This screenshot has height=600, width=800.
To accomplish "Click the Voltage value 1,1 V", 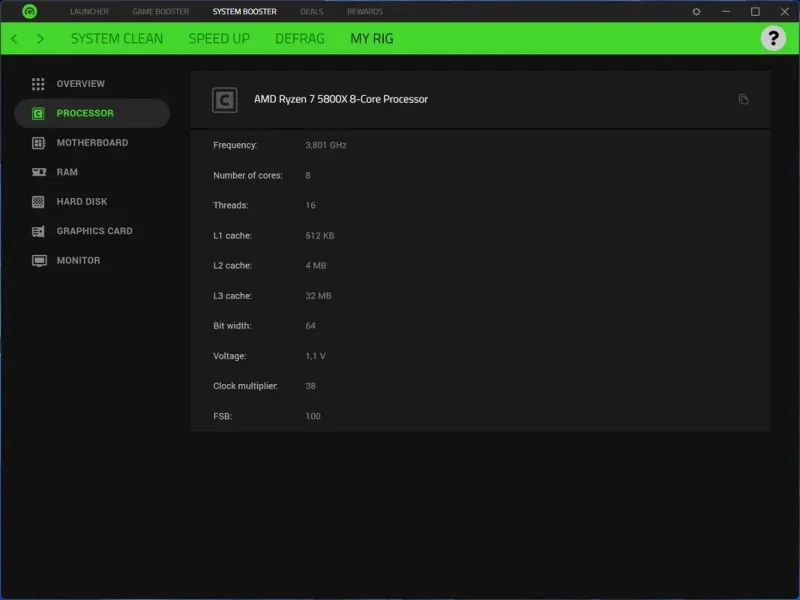I will 315,356.
